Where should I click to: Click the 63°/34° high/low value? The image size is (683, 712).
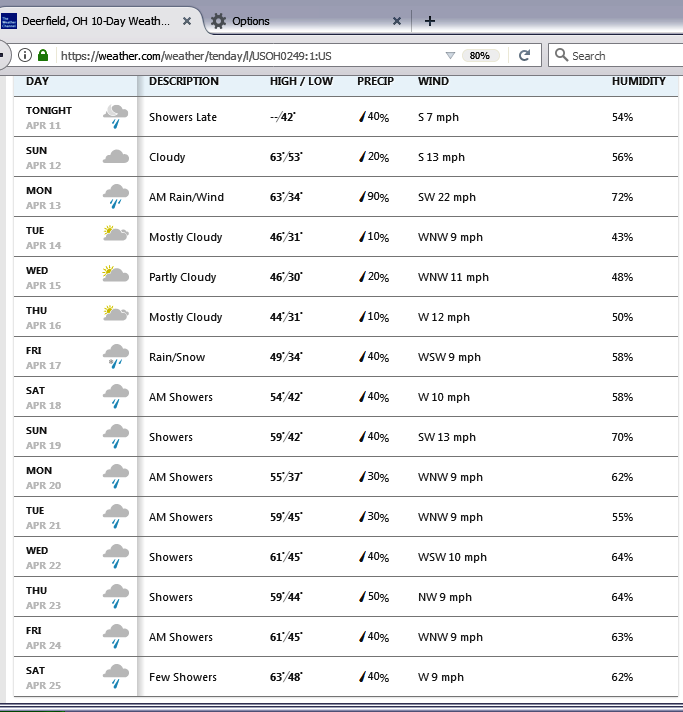pyautogui.click(x=286, y=197)
